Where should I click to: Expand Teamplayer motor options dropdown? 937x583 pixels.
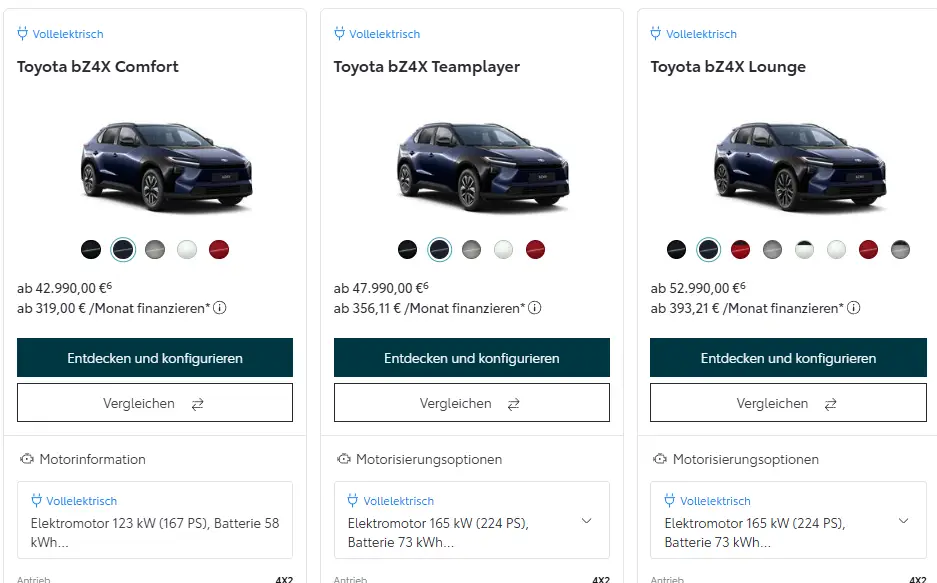[587, 521]
